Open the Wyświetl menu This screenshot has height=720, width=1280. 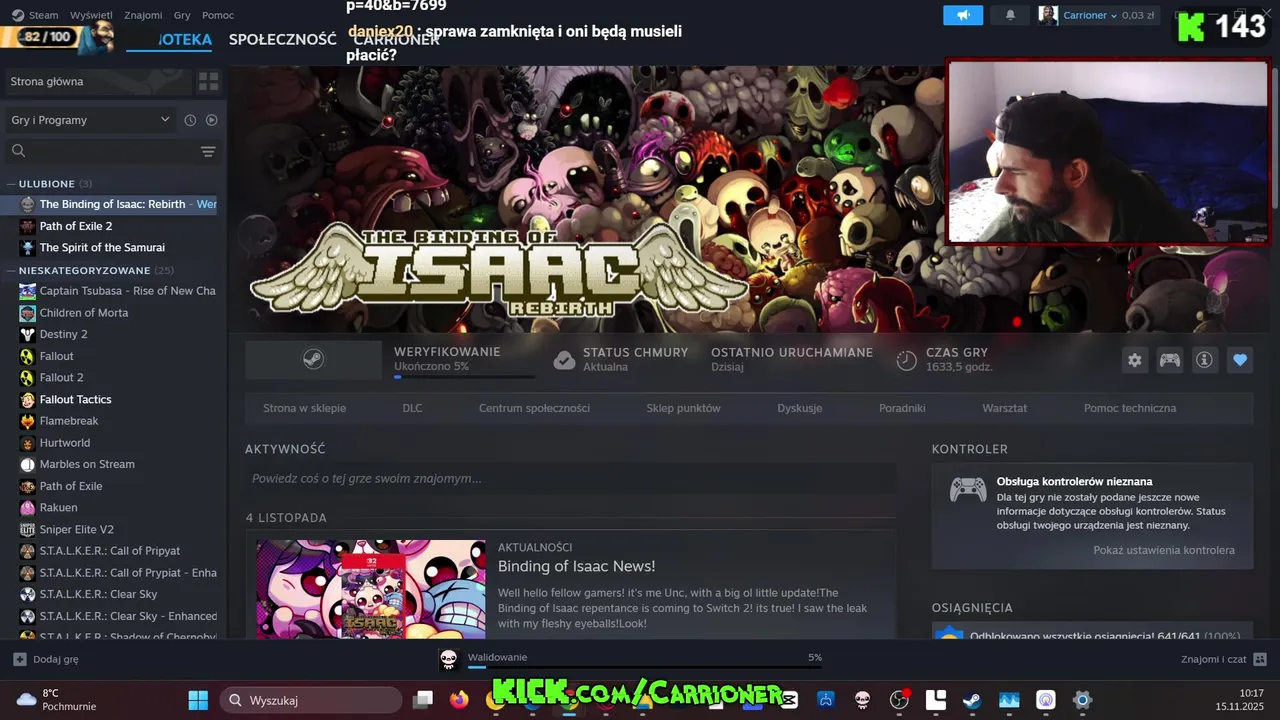click(x=91, y=15)
